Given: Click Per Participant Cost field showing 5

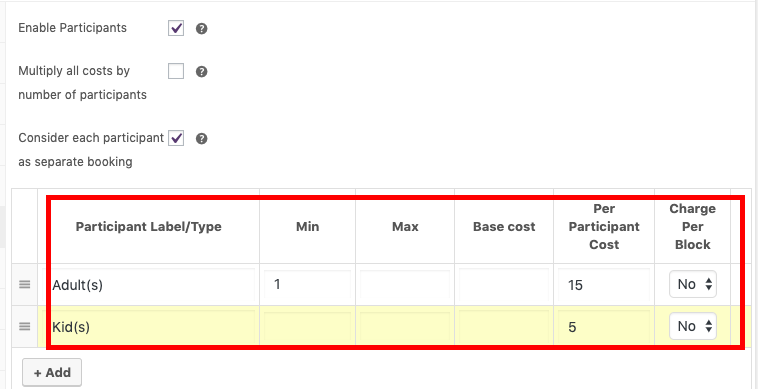Looking at the screenshot, I should (x=604, y=327).
